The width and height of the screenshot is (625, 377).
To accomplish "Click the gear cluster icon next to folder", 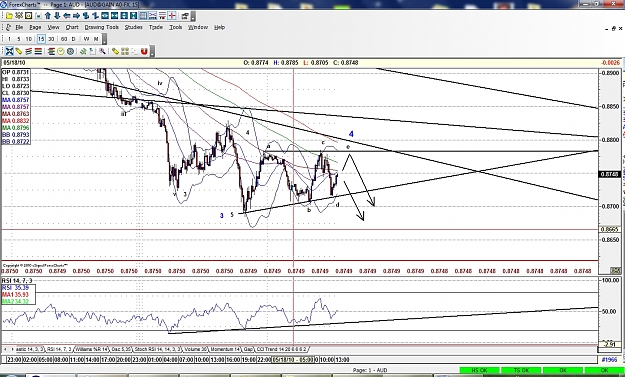I will [19, 16].
